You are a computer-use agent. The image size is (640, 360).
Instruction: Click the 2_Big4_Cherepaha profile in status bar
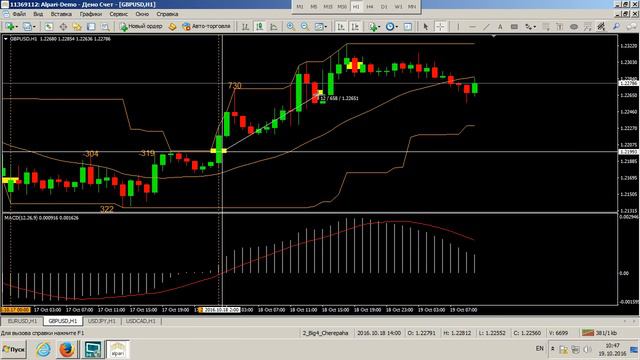(x=325, y=333)
